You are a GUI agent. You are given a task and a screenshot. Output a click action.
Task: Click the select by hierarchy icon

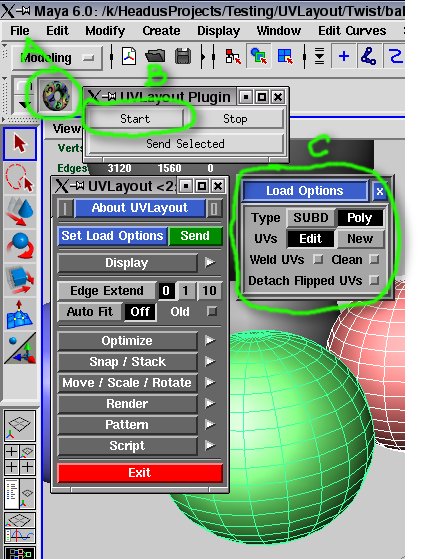click(233, 56)
